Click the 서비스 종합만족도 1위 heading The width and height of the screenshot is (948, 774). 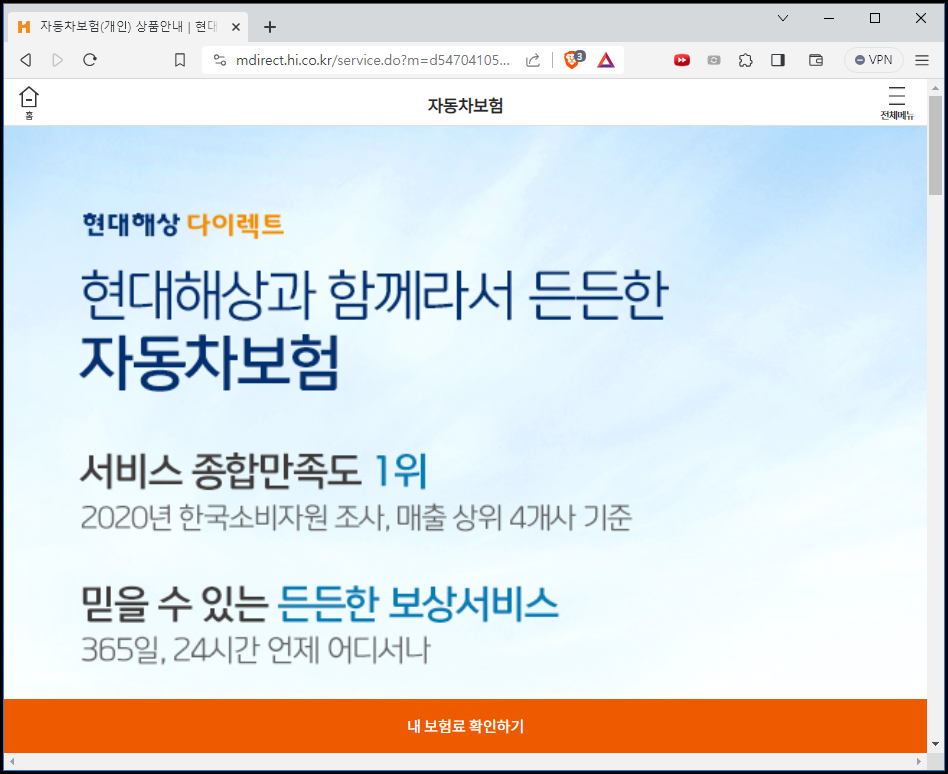(x=254, y=470)
